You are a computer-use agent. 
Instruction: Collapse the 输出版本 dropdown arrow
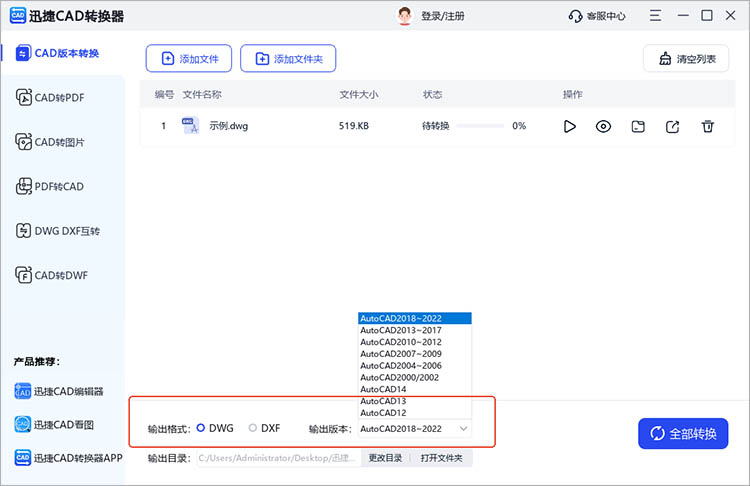463,429
